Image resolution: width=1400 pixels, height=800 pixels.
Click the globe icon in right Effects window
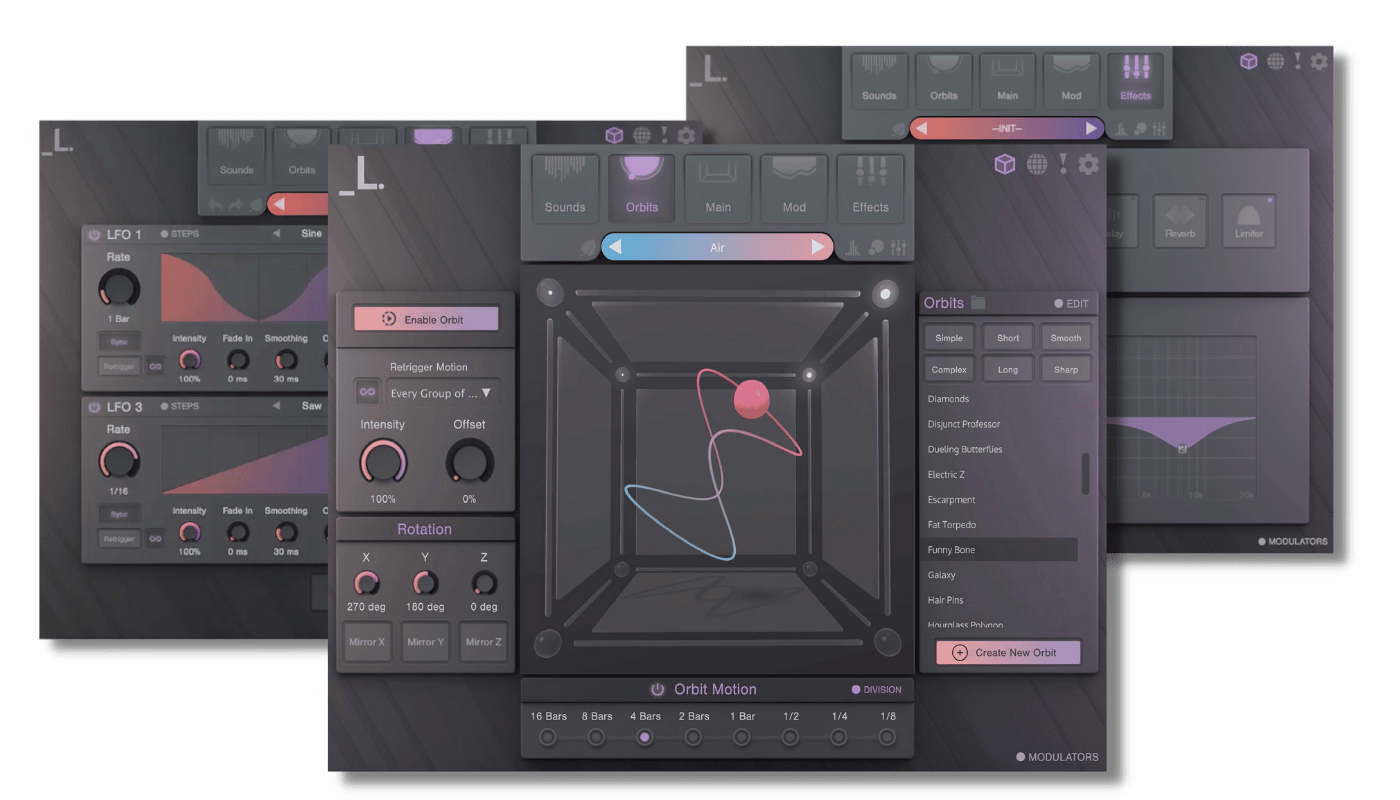[1275, 61]
